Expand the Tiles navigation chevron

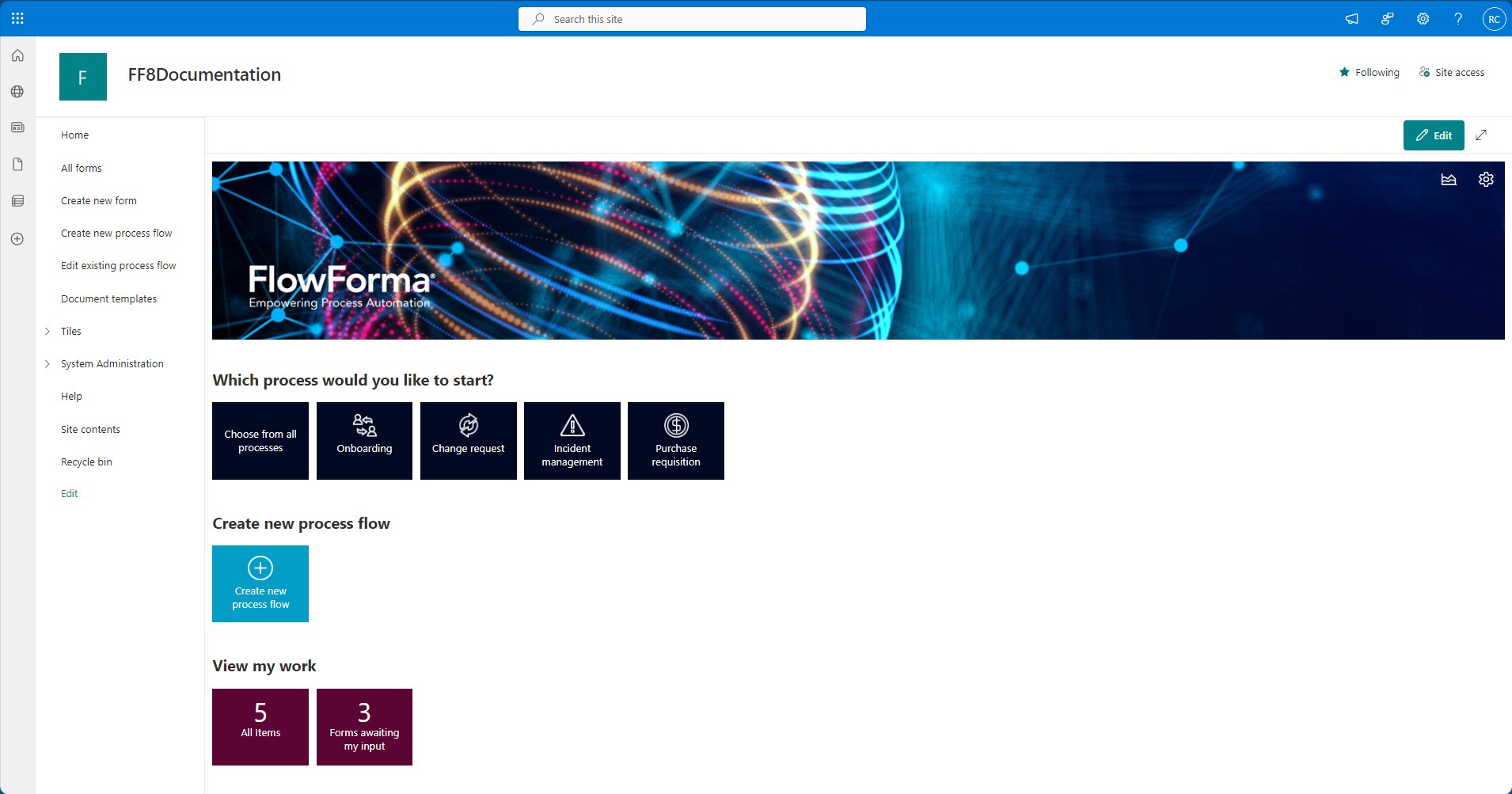tap(47, 332)
